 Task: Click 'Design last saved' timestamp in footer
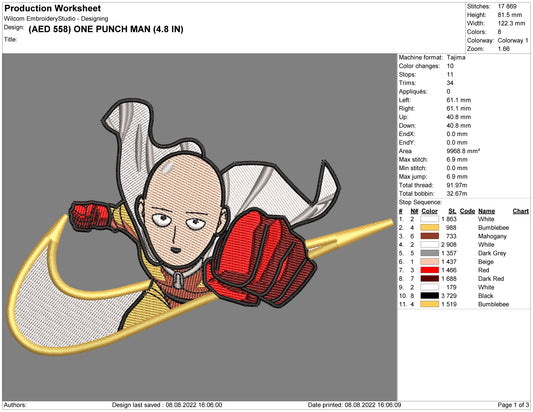[167, 405]
